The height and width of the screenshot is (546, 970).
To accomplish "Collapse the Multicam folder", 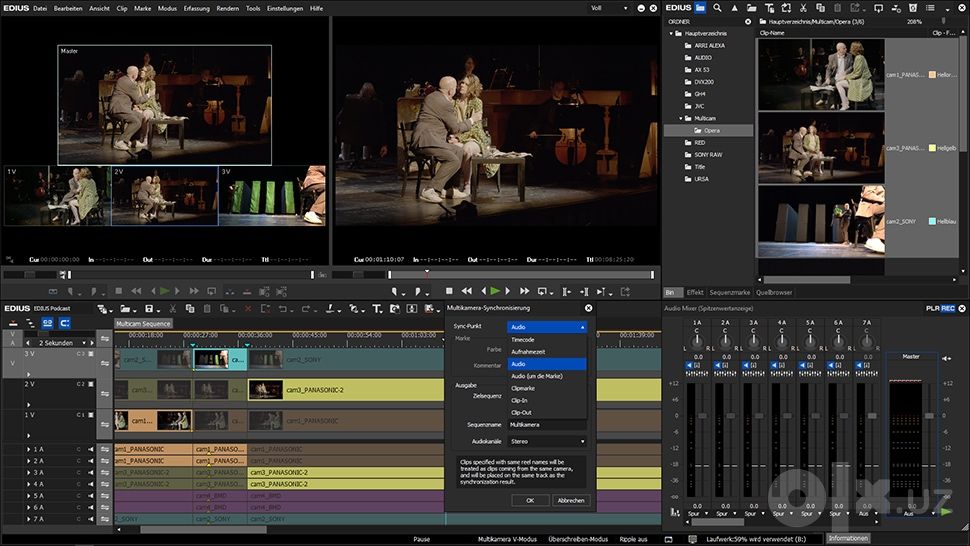I will [681, 118].
